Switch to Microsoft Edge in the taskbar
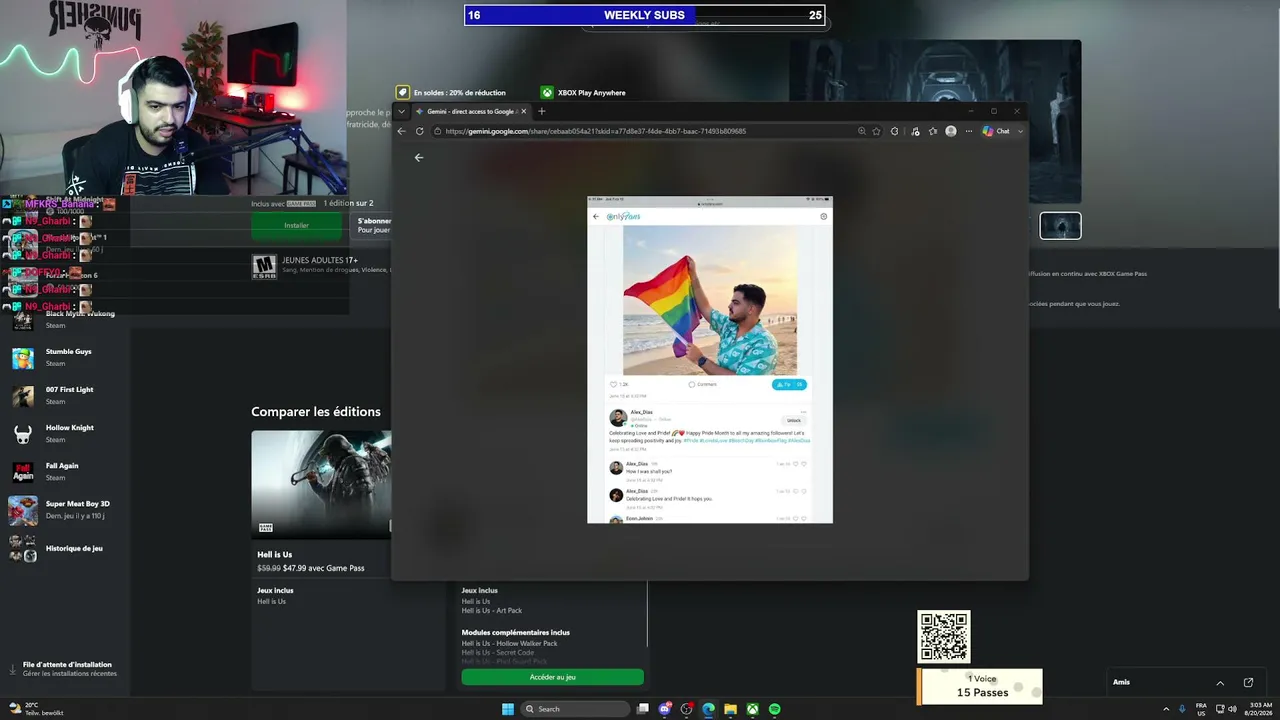The width and height of the screenshot is (1280, 720). [708, 709]
